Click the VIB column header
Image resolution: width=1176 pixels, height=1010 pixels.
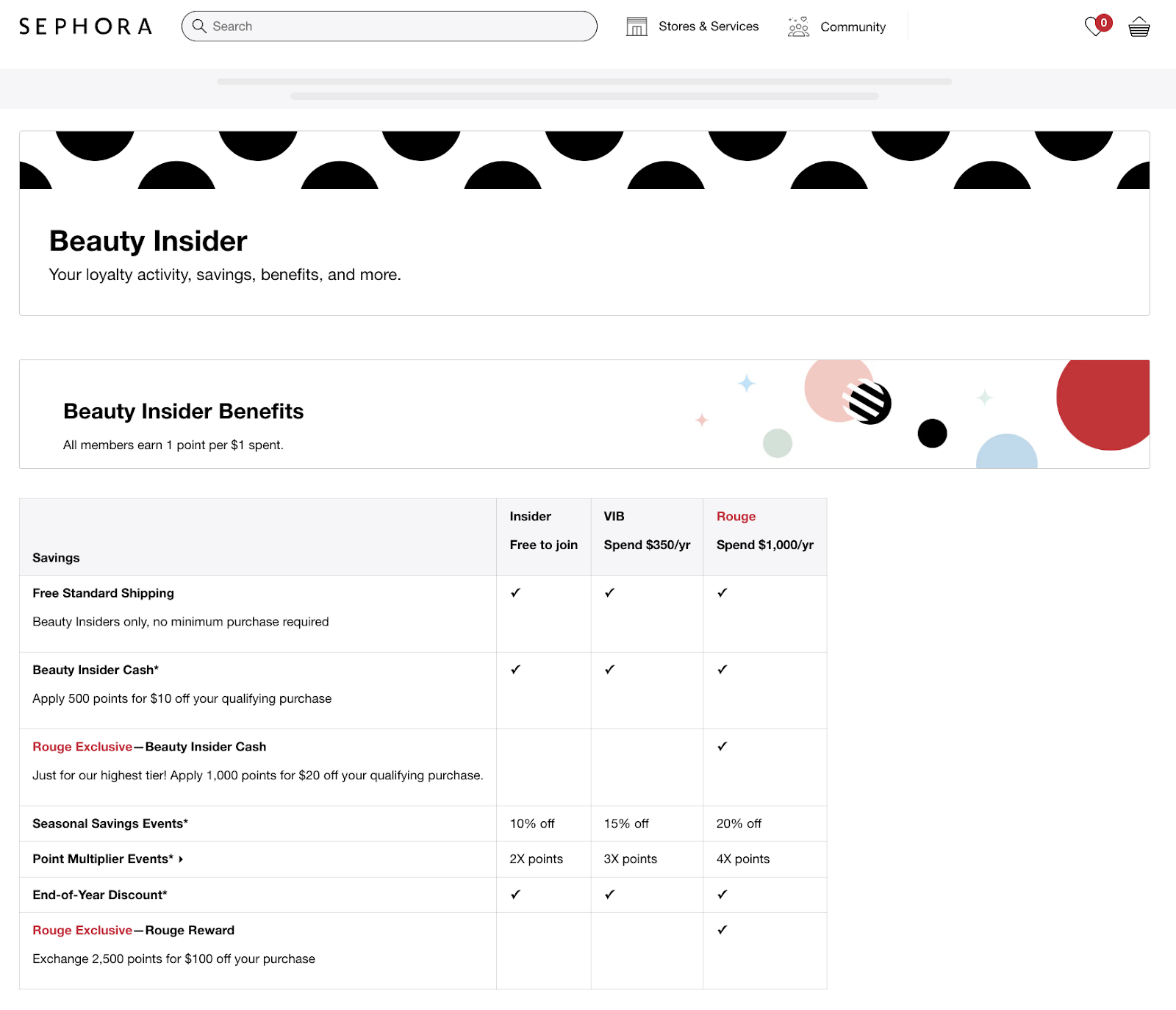(614, 516)
